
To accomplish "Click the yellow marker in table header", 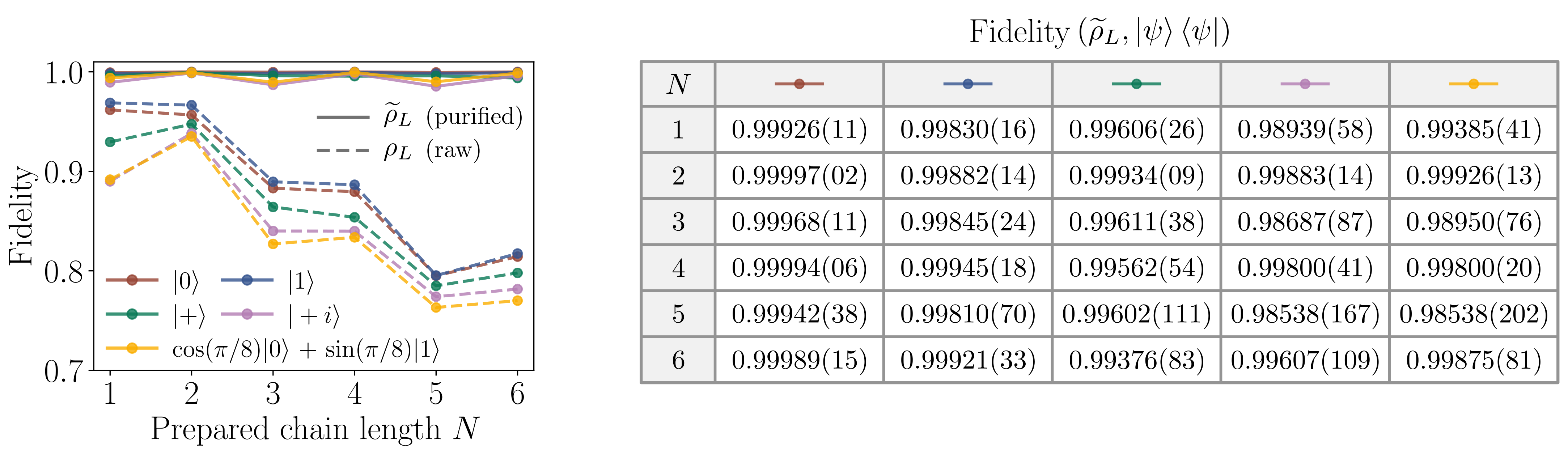I will [1474, 84].
